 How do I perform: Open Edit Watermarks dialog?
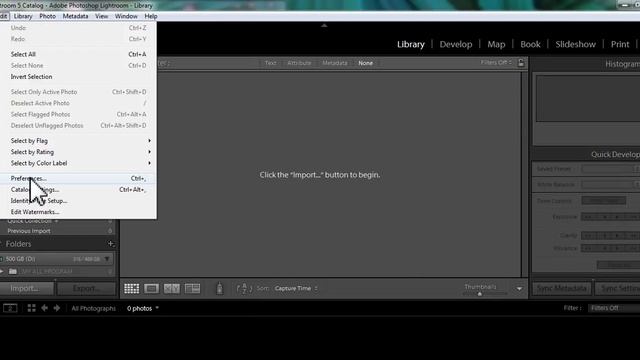[x=78, y=212]
